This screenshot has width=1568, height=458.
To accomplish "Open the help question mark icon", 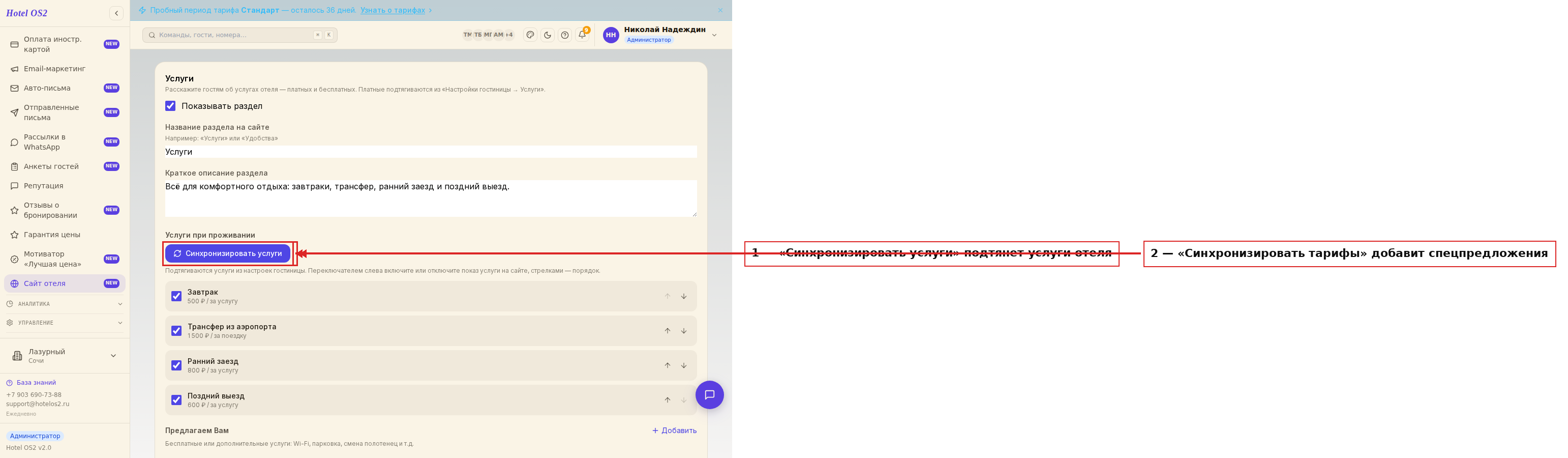I will pos(565,35).
